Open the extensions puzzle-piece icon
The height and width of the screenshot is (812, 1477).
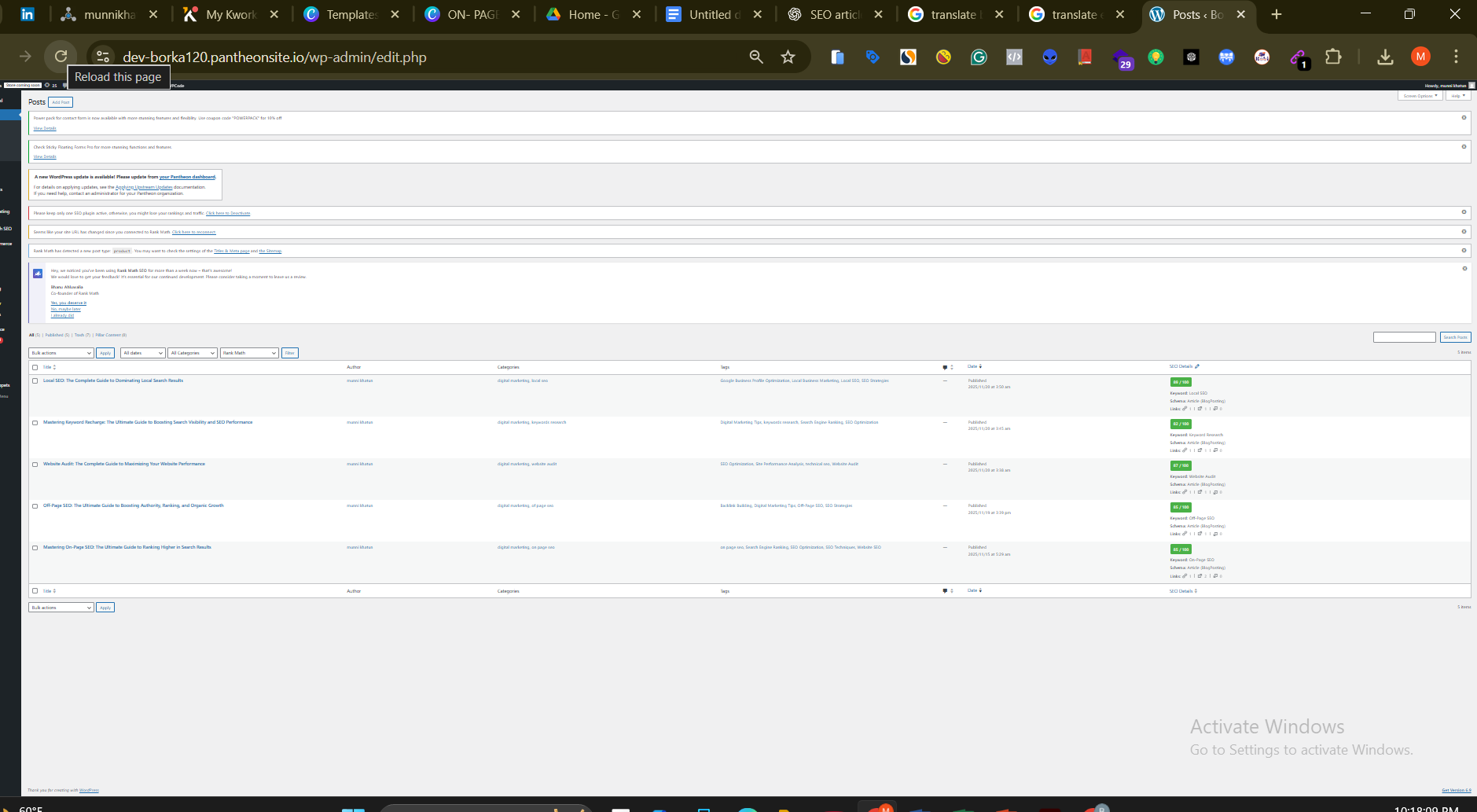coord(1334,56)
